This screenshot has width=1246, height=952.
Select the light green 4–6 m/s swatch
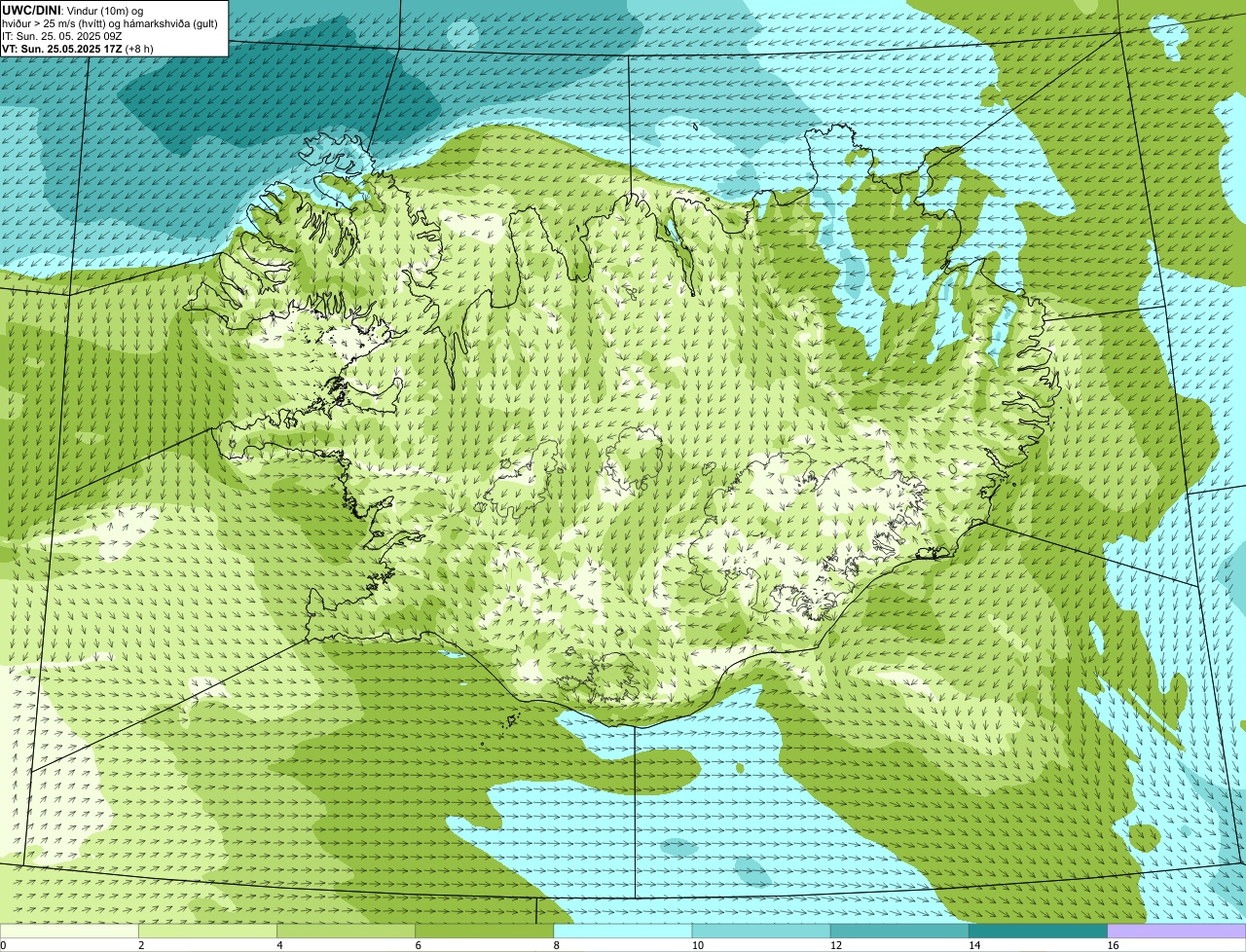(346, 932)
